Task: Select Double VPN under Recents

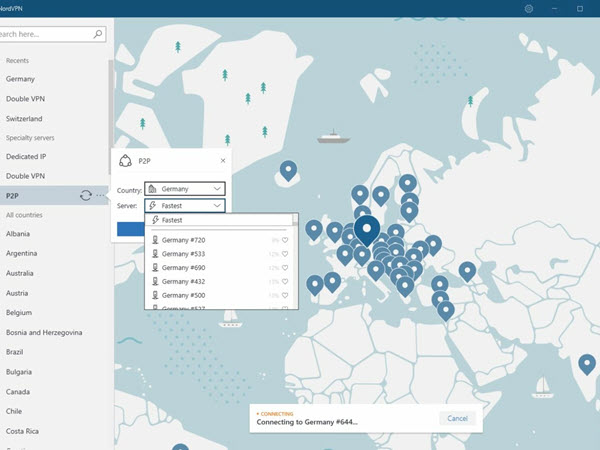Action: tap(25, 99)
